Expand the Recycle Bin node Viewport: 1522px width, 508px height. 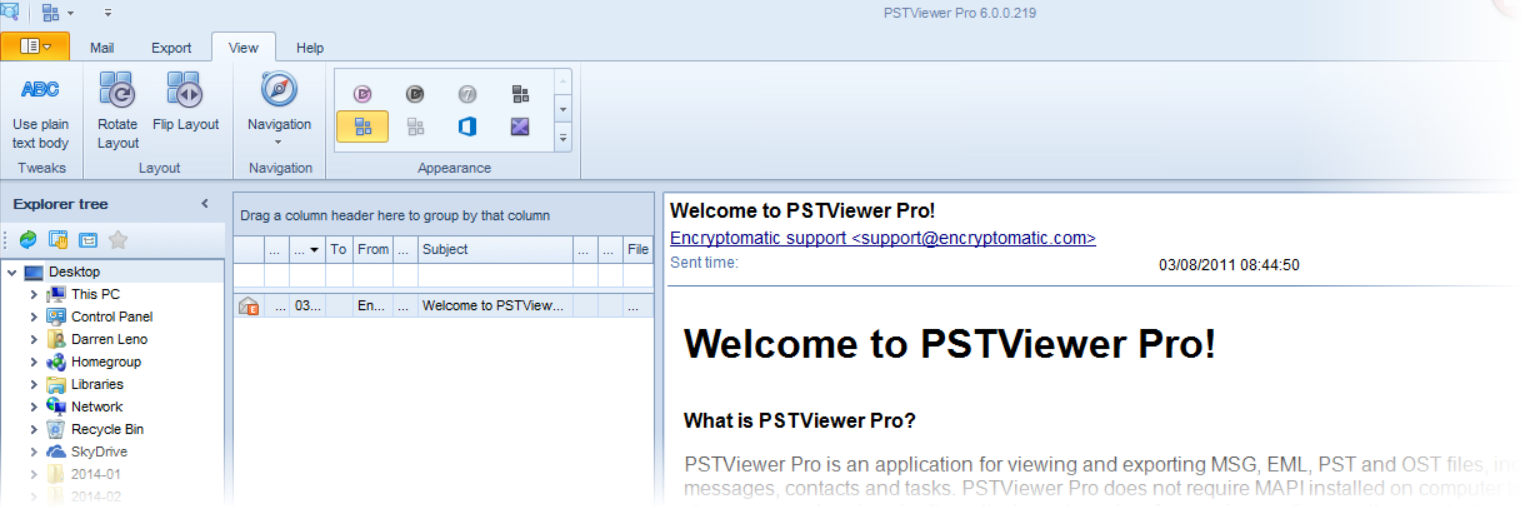(33, 430)
